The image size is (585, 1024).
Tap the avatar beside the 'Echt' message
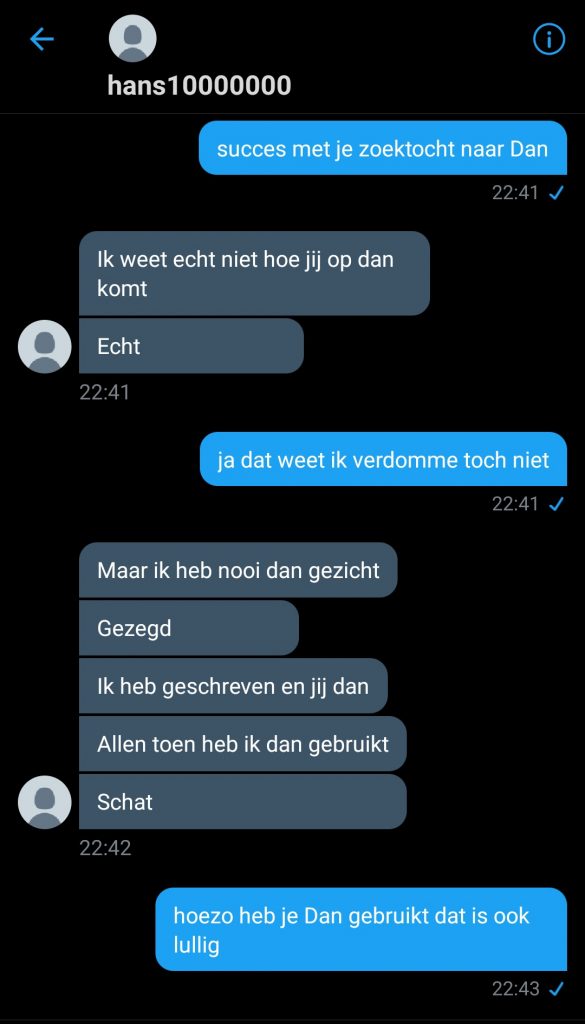[44, 346]
